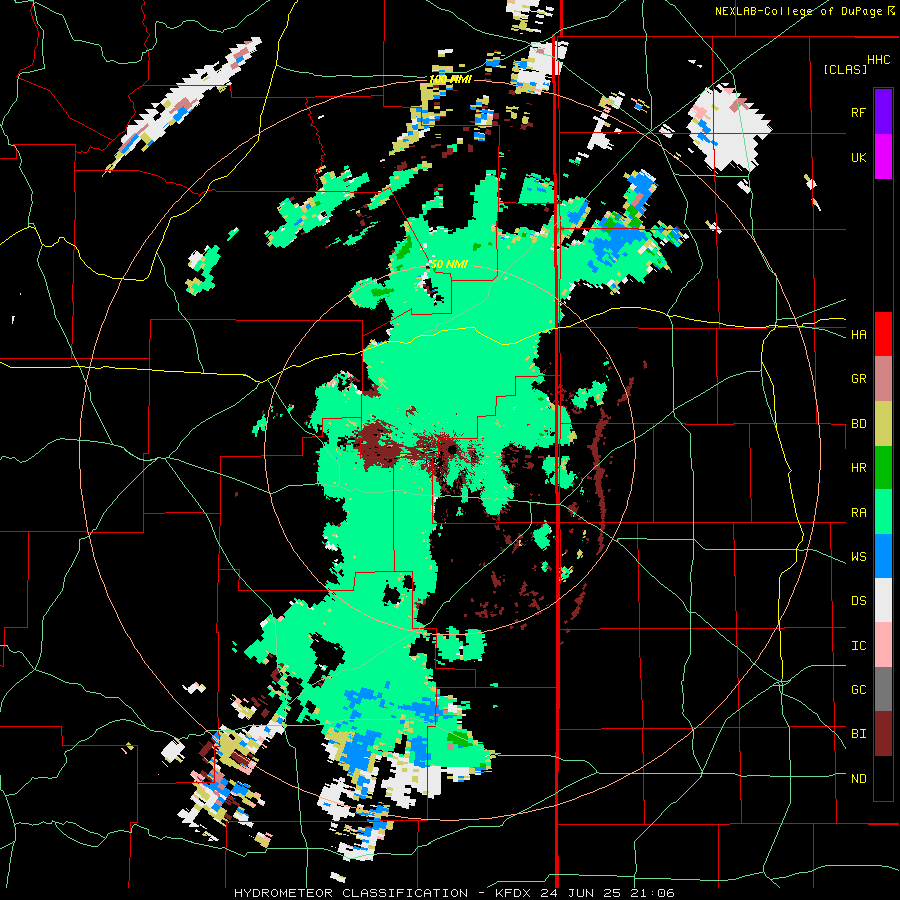Click the 100 NMI range ring label

[450, 80]
